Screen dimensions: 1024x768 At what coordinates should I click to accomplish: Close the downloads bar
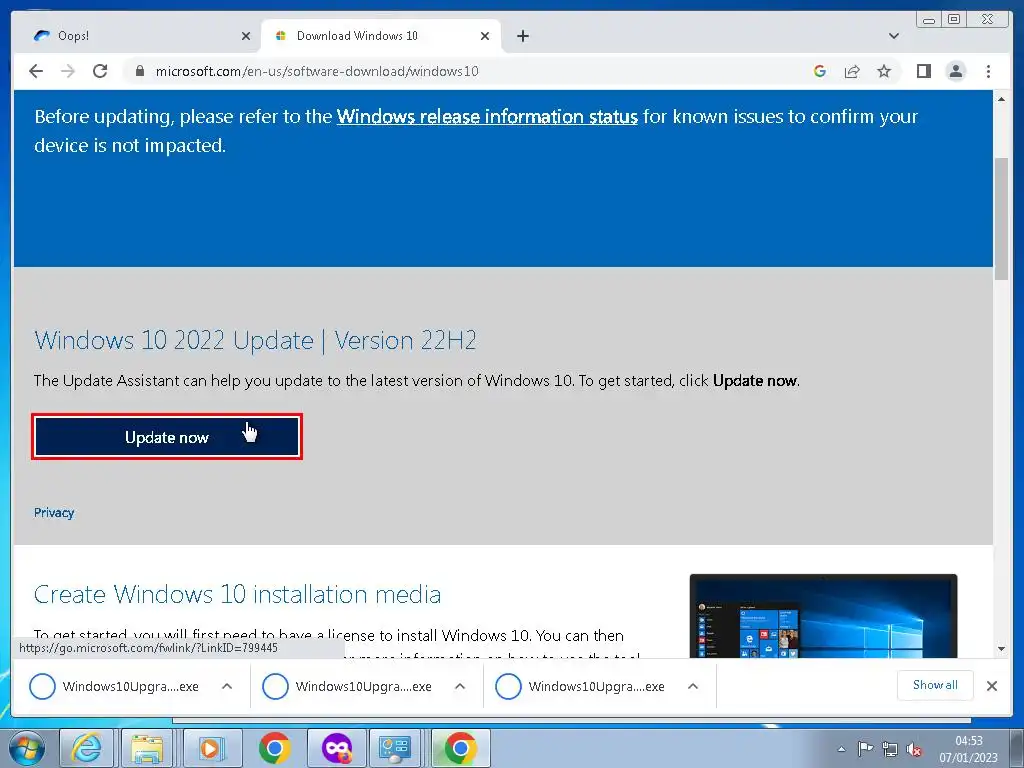(x=991, y=686)
